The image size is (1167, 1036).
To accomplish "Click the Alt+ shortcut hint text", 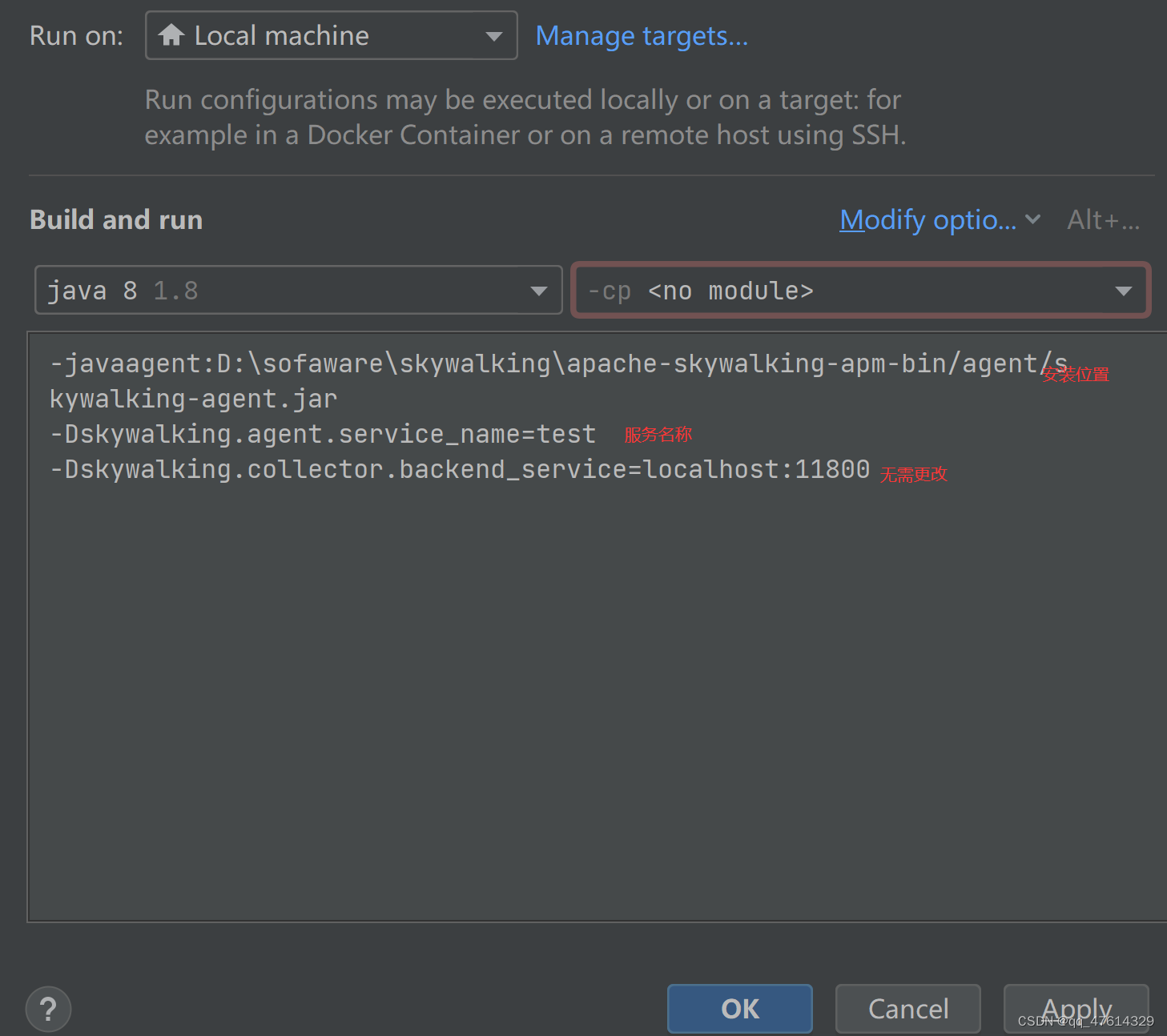I will click(x=1103, y=219).
